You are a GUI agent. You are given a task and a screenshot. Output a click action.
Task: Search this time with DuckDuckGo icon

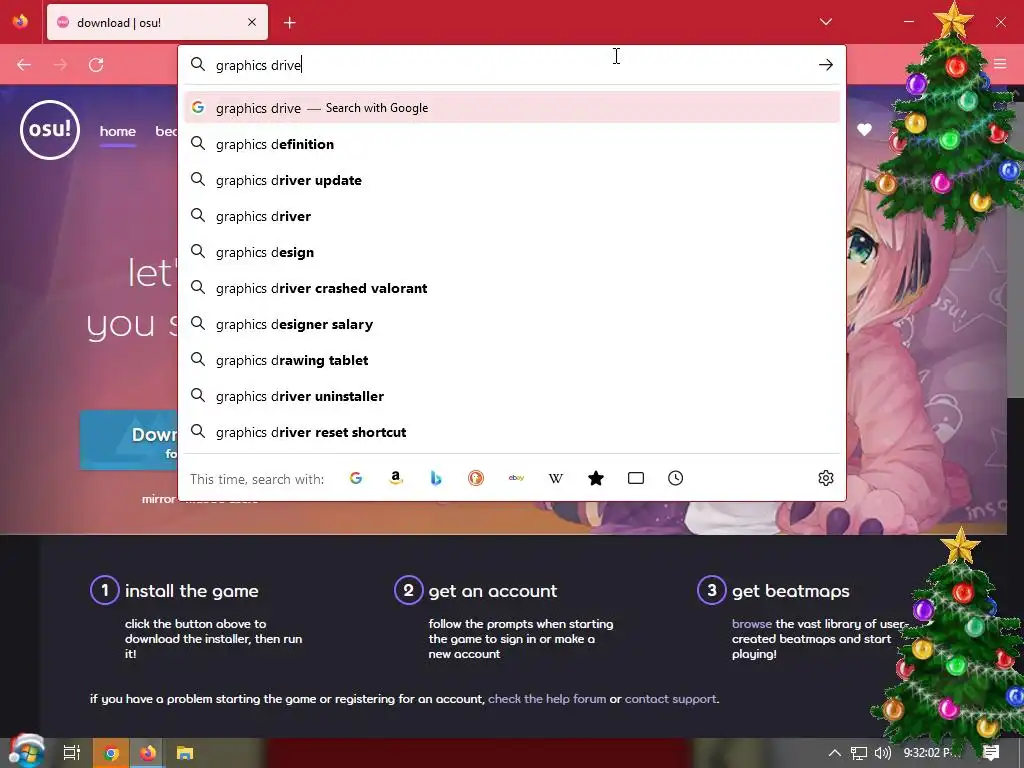point(476,478)
